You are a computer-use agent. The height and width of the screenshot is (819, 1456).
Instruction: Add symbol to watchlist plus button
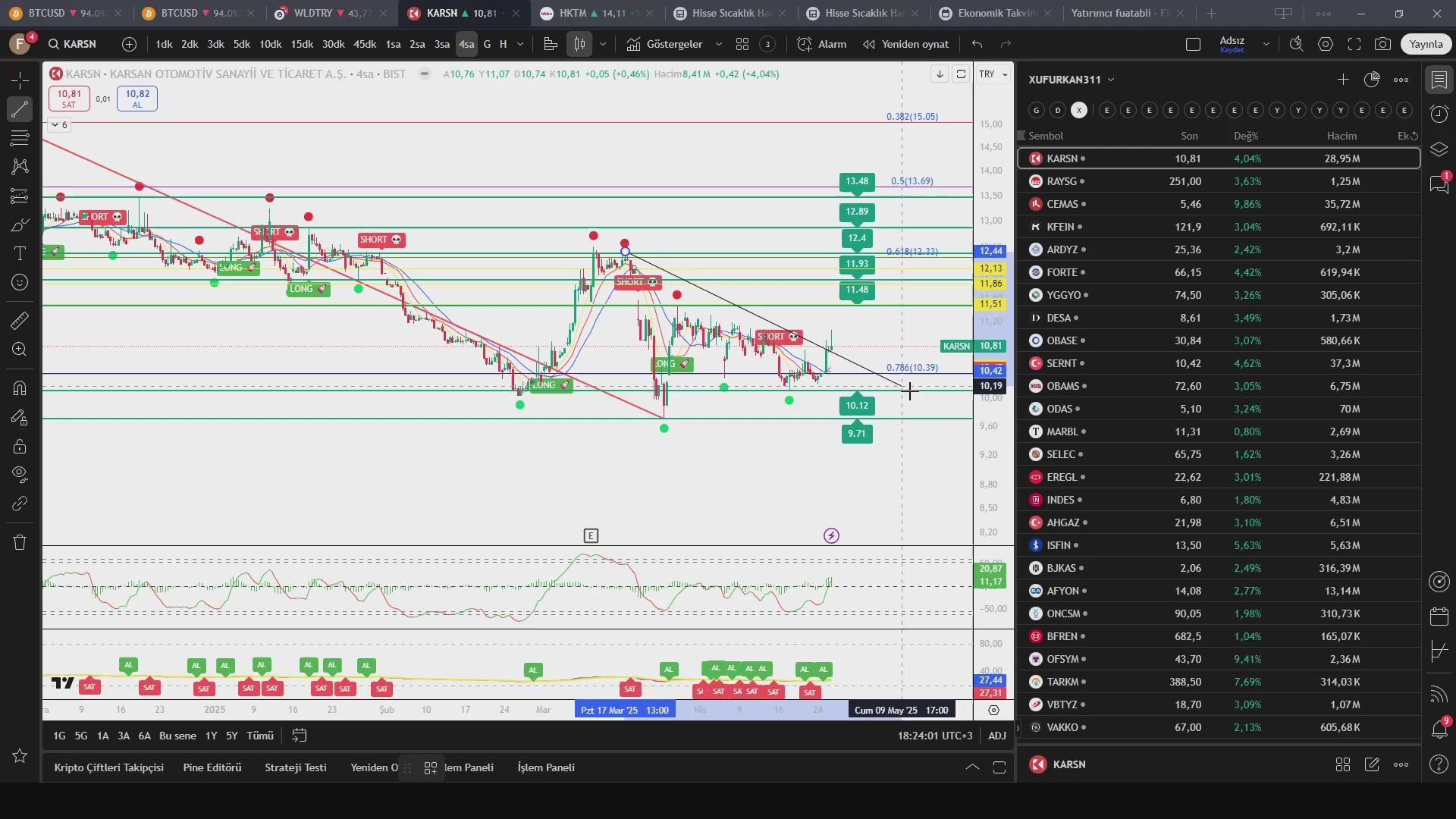[1343, 79]
